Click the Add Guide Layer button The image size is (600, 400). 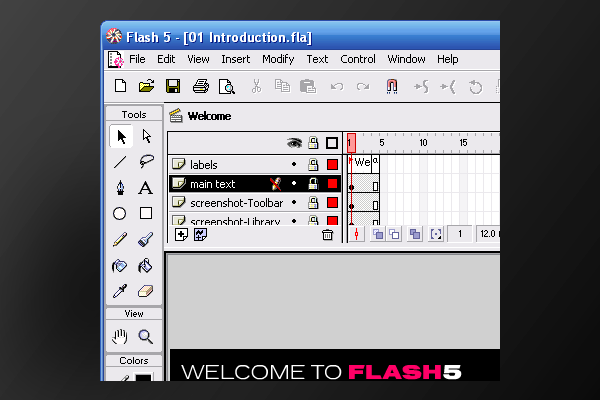coord(201,234)
